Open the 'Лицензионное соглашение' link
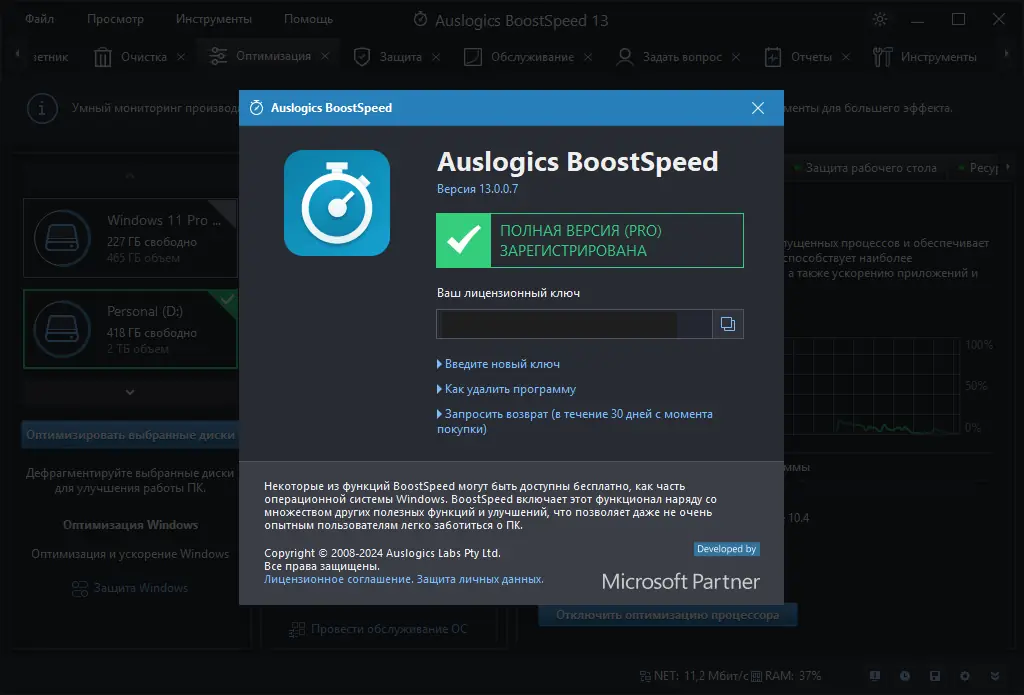1024x695 pixels. point(338,579)
